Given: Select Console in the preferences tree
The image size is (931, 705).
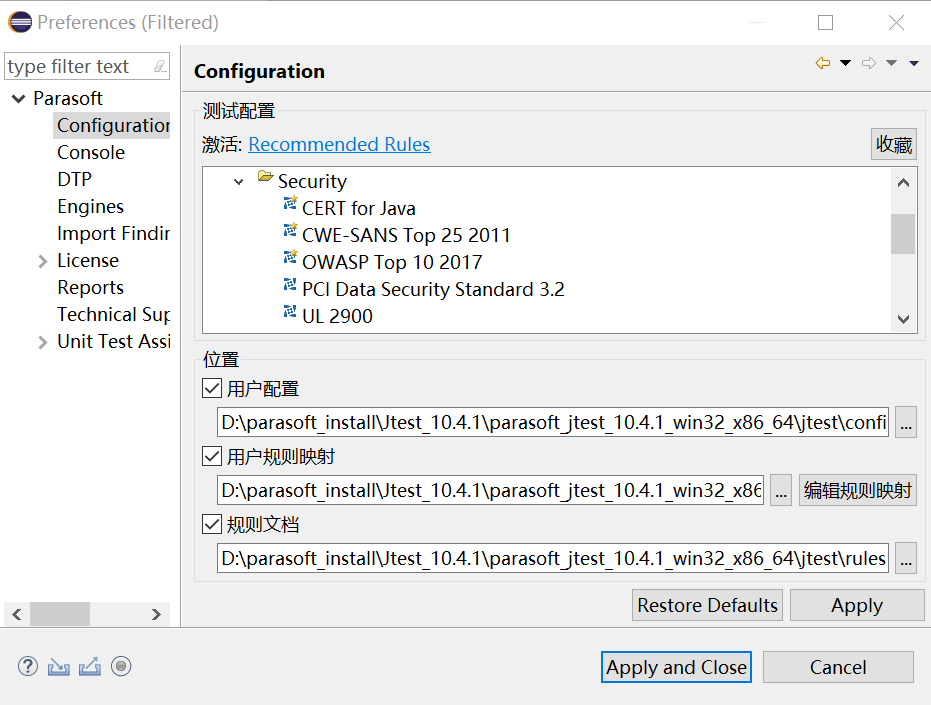Looking at the screenshot, I should 91,153.
